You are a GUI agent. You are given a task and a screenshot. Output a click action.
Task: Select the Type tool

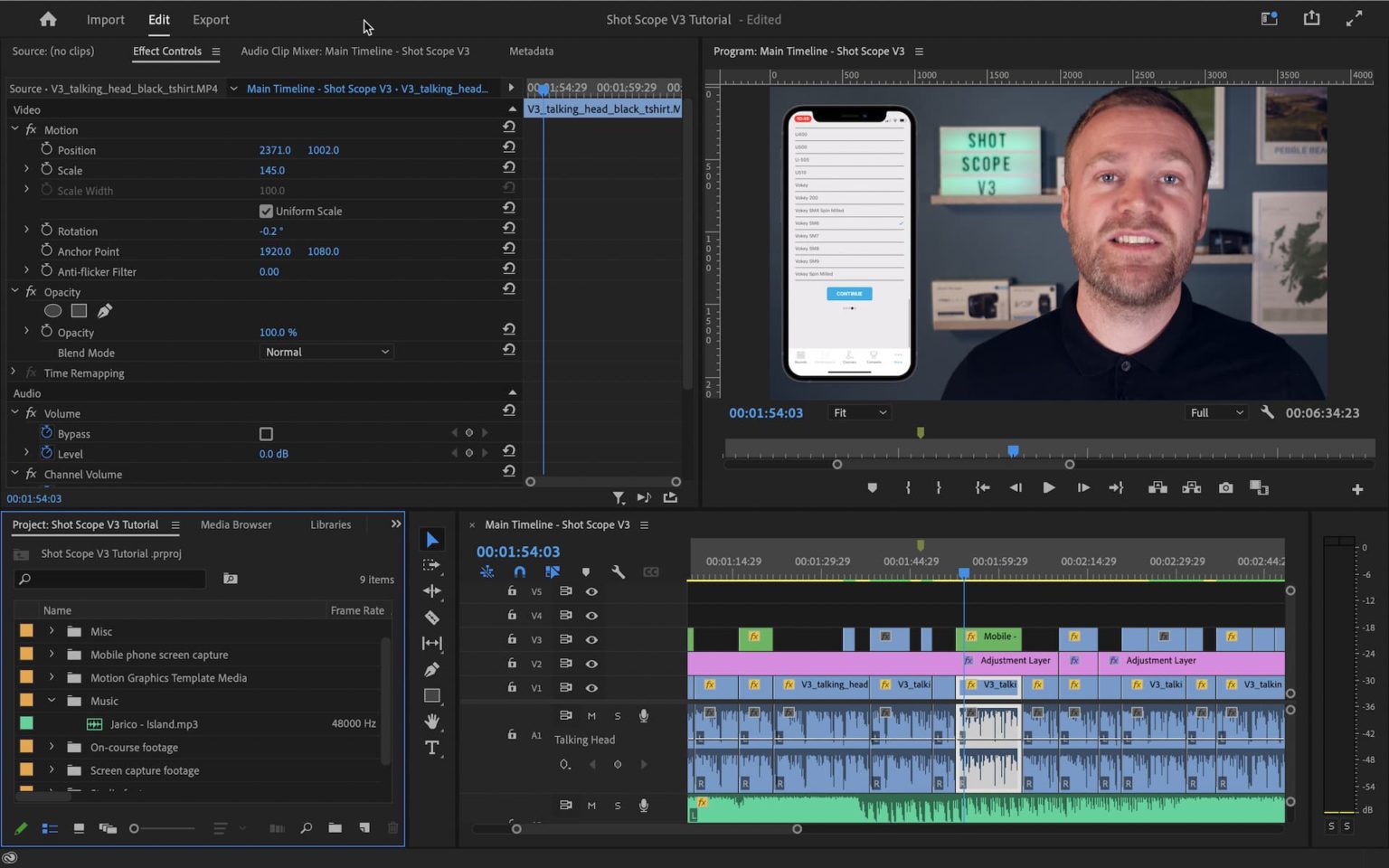(431, 747)
